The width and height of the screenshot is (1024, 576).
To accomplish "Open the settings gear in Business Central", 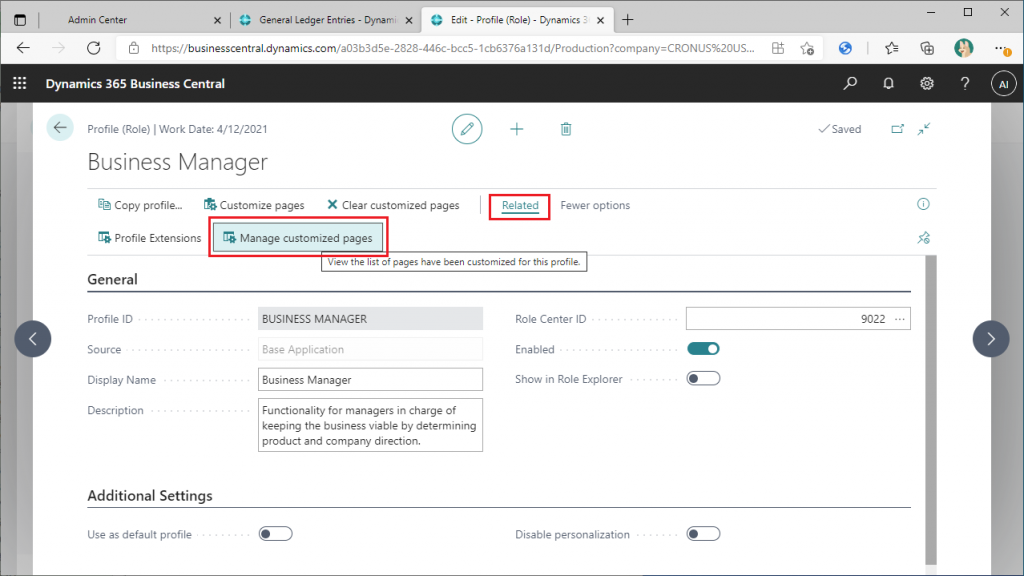I will point(927,84).
